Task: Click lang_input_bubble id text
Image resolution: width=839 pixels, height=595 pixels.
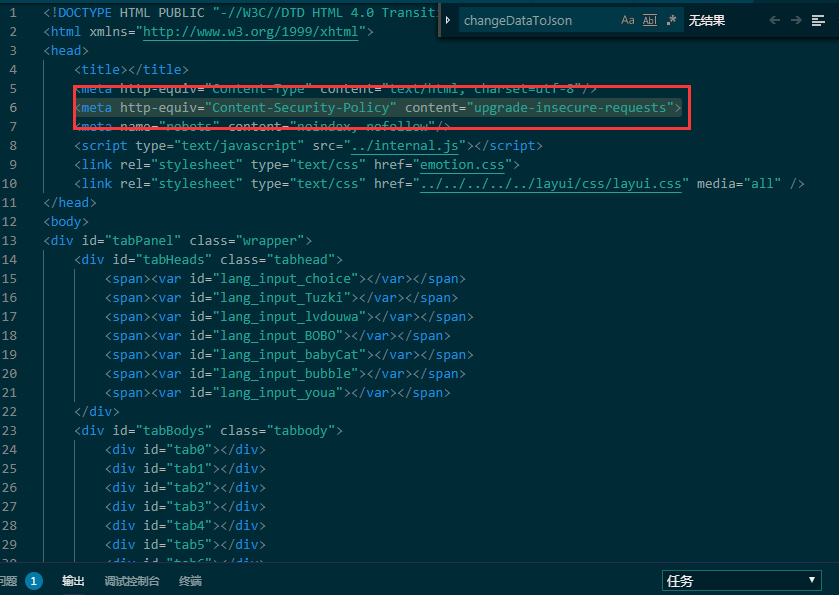Action: 285,373
